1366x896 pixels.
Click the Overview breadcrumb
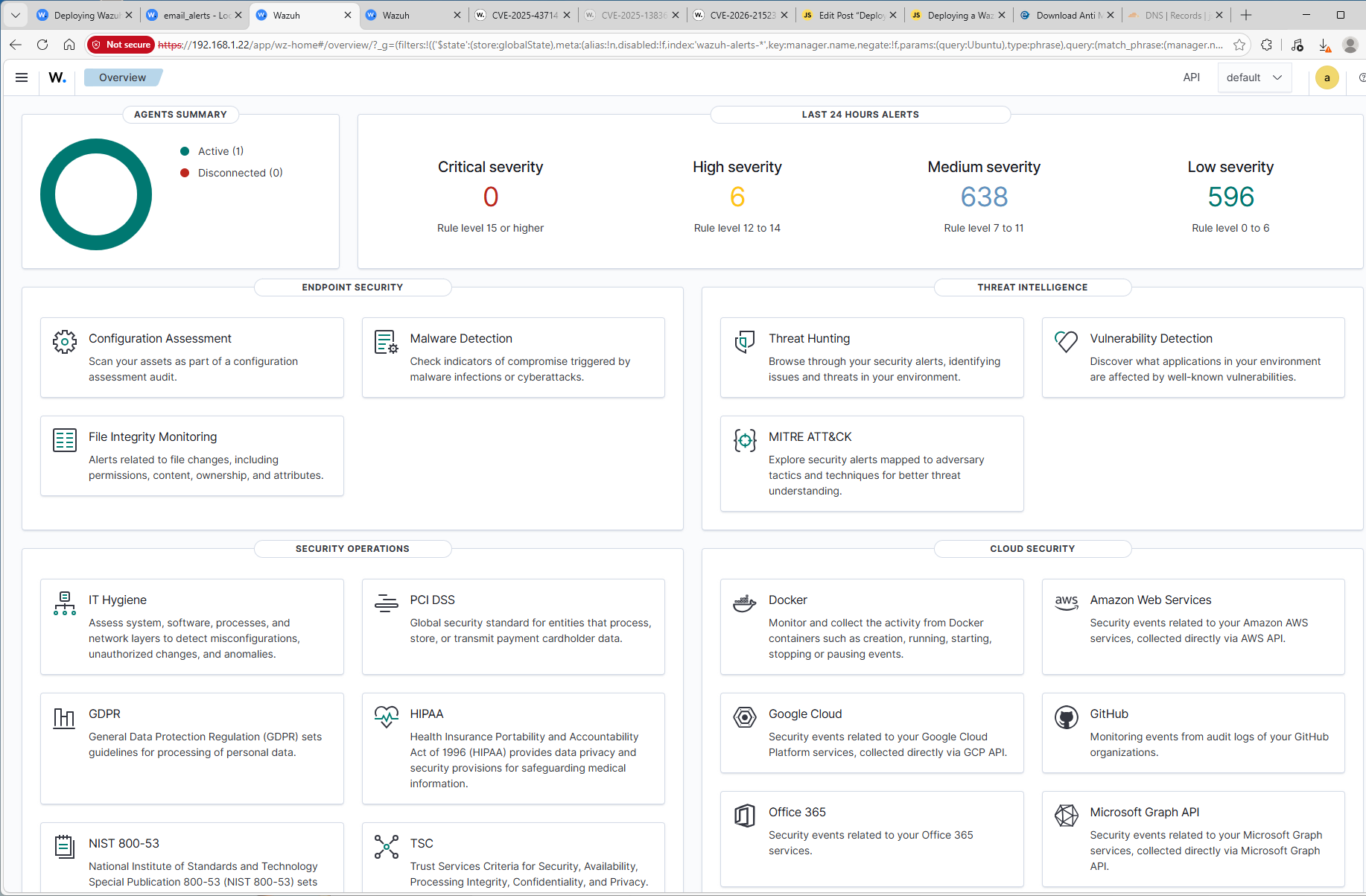(123, 77)
